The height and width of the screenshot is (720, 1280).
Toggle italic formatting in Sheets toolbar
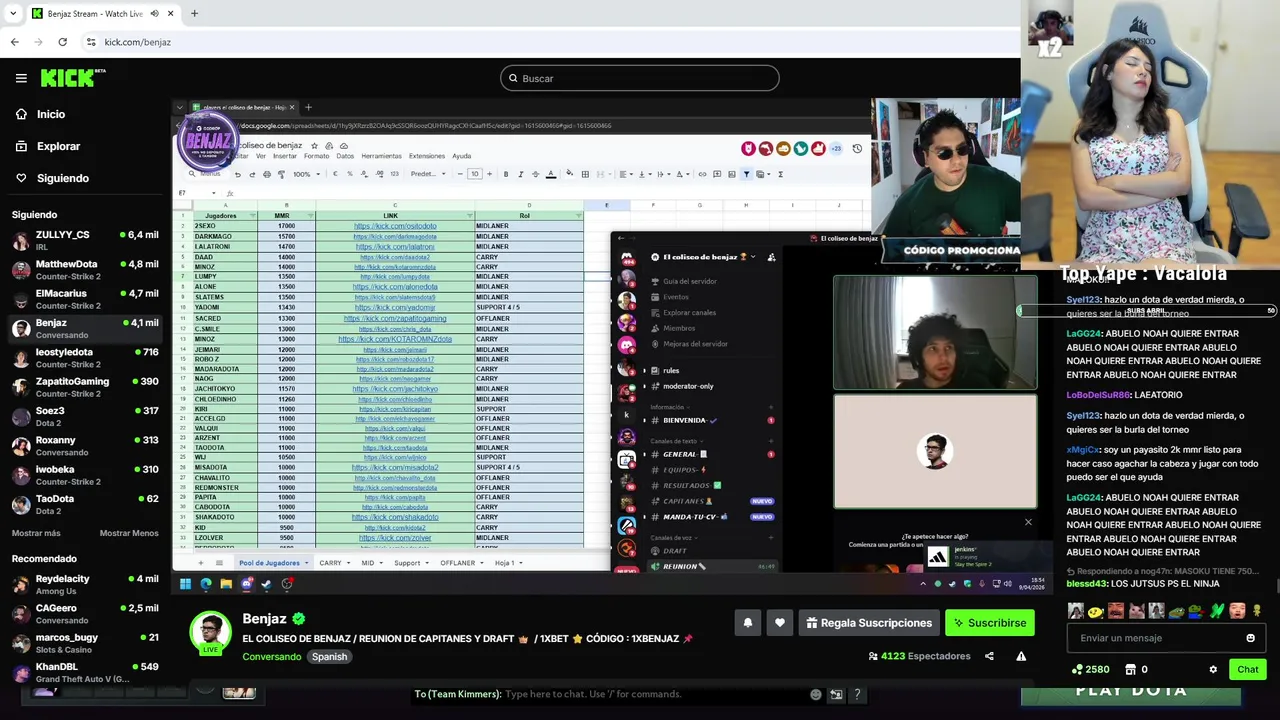point(520,174)
